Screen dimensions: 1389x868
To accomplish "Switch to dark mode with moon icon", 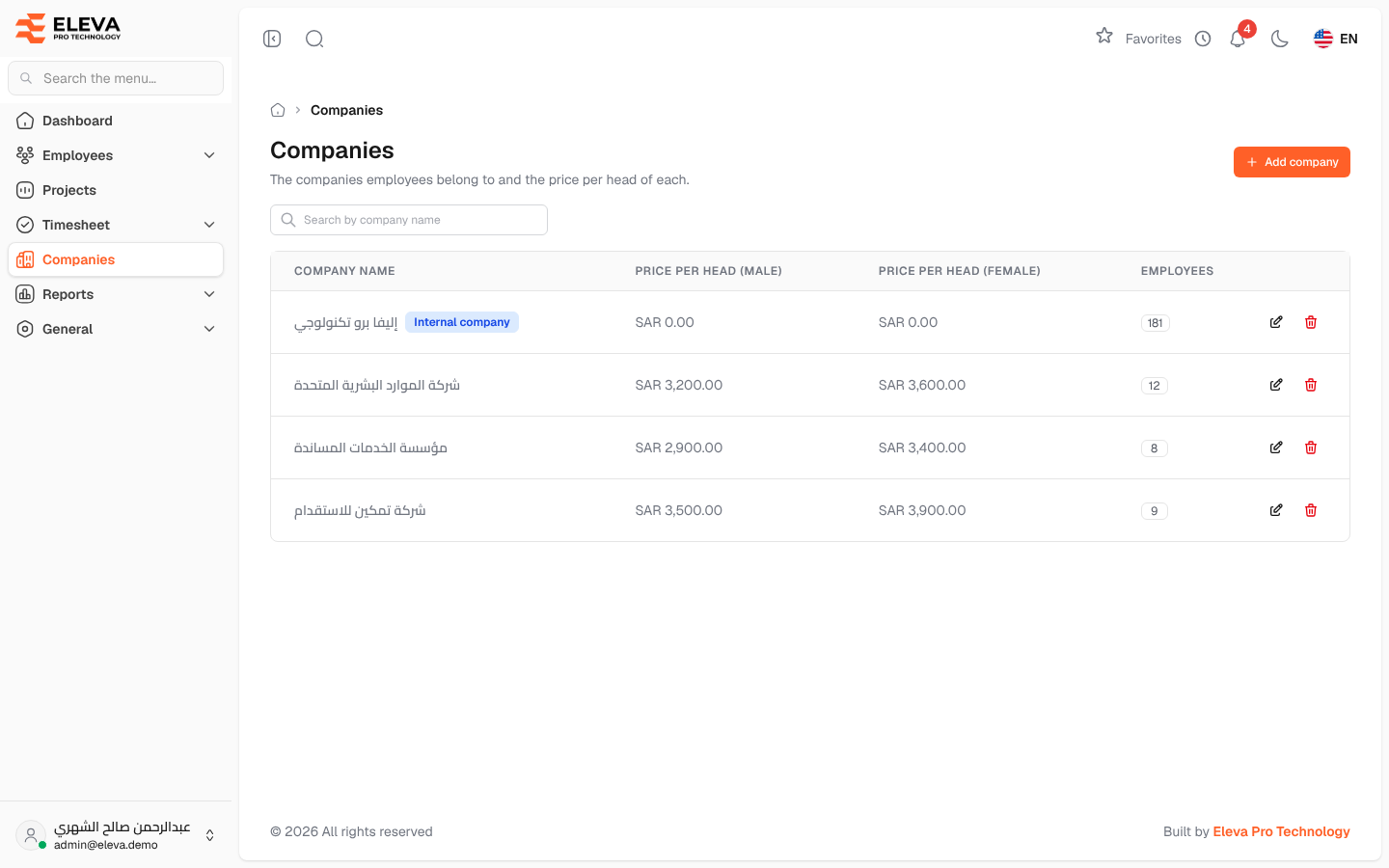I will (x=1280, y=39).
